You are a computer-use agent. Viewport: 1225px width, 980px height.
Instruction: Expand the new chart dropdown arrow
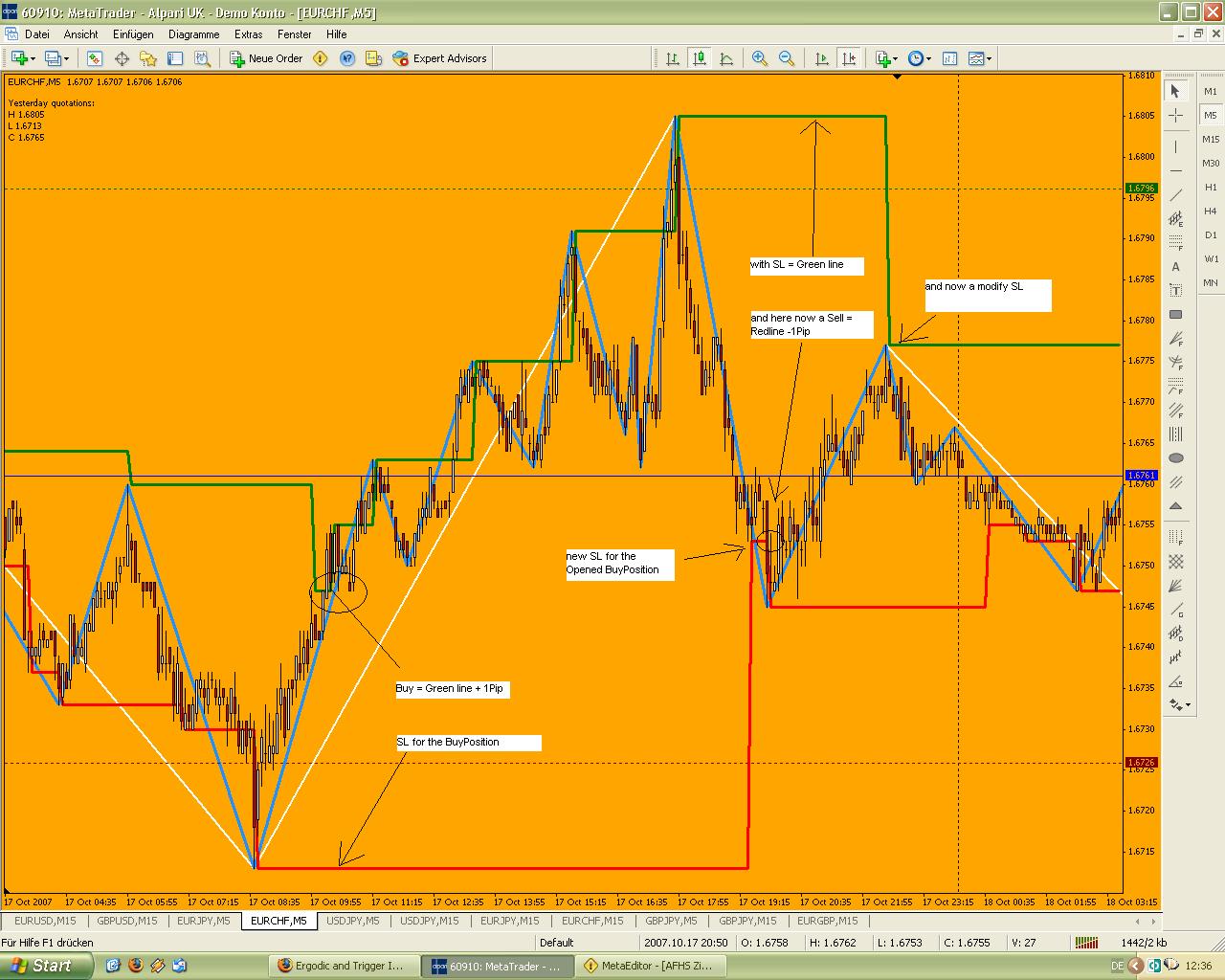[33, 58]
